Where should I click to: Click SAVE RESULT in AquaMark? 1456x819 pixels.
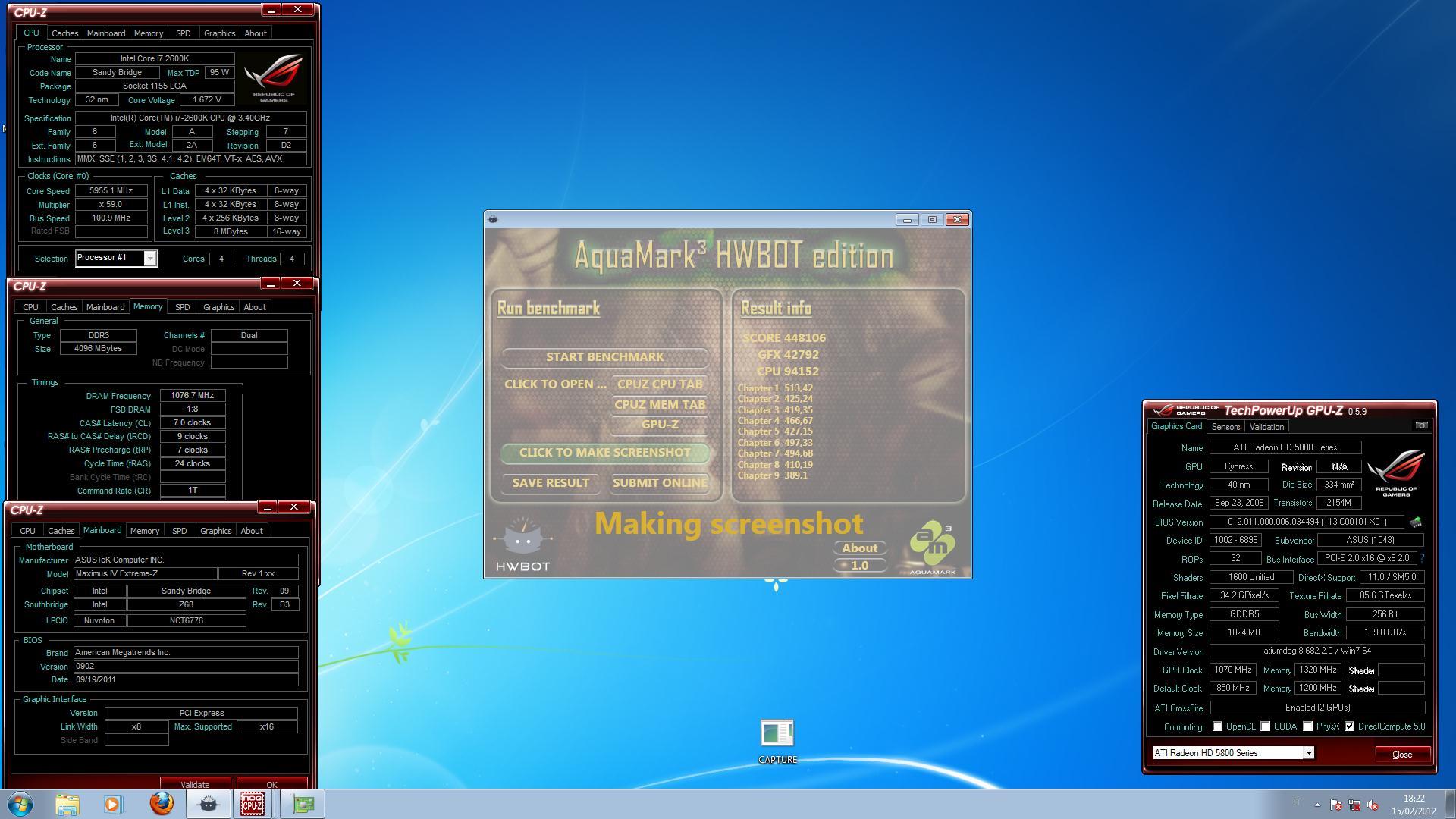[551, 483]
